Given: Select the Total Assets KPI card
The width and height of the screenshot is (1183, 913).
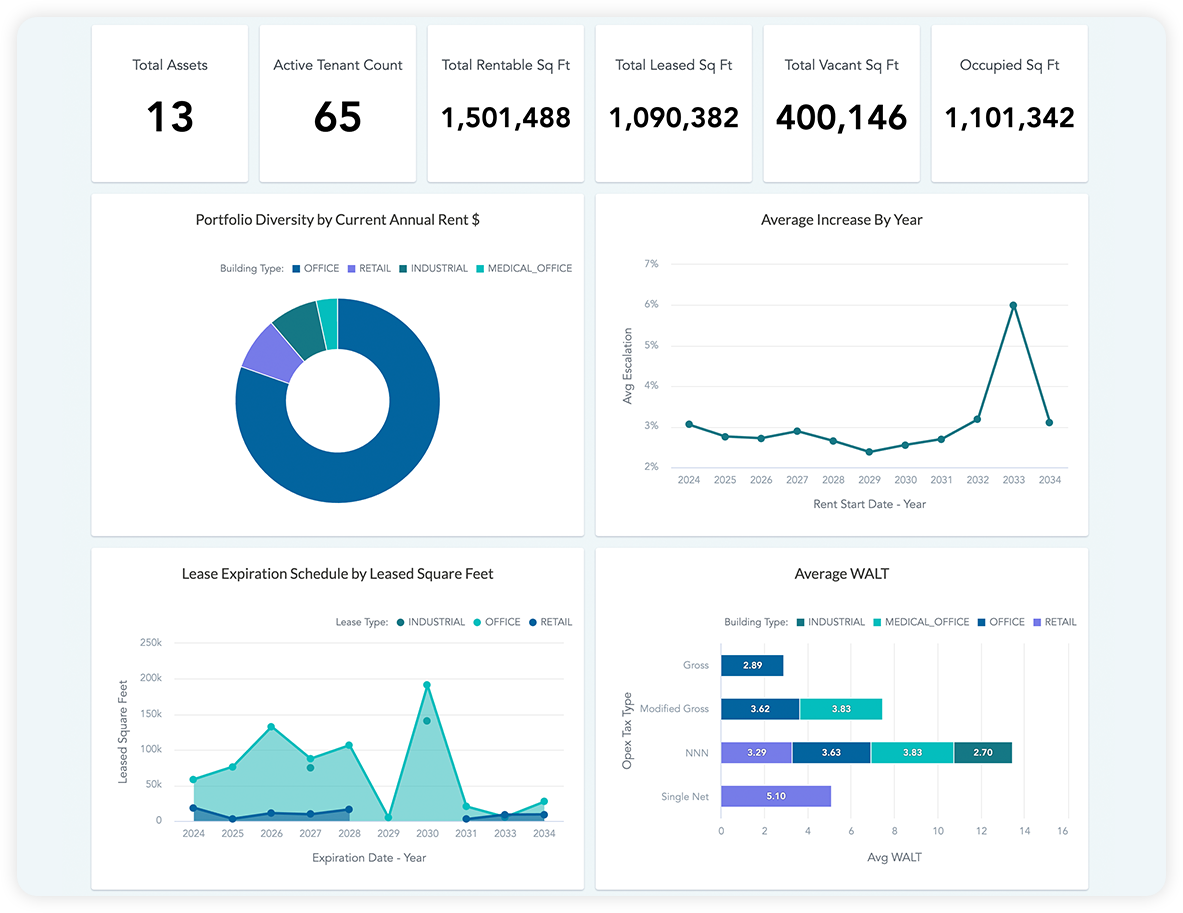Looking at the screenshot, I should click(x=169, y=103).
